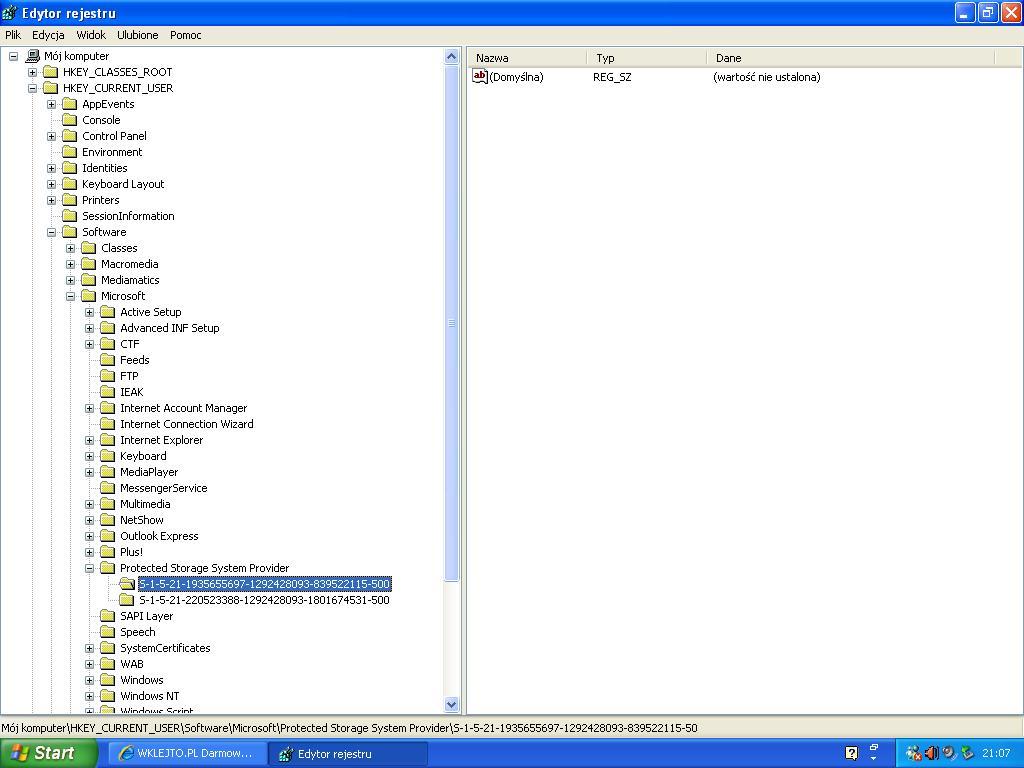The image size is (1024, 768).
Task: Select the WAB key
Action: 131,664
